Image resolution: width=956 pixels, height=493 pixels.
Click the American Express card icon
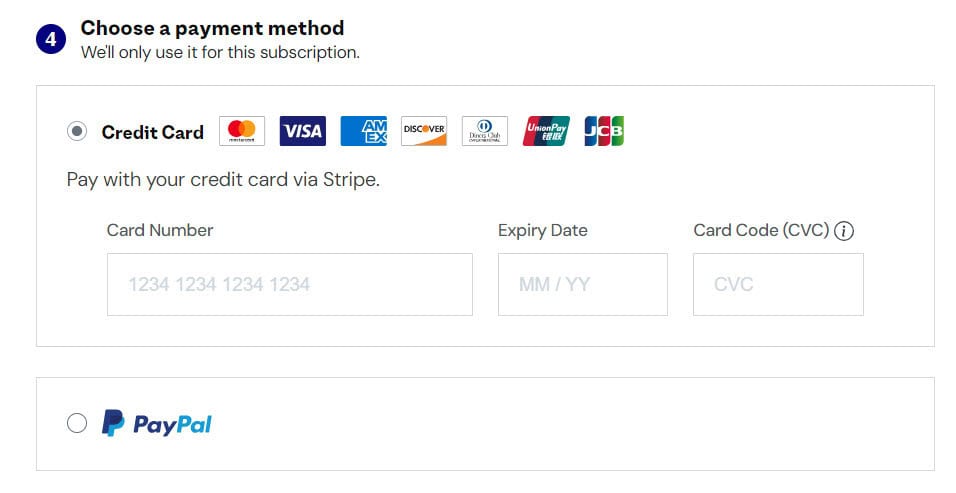point(363,131)
